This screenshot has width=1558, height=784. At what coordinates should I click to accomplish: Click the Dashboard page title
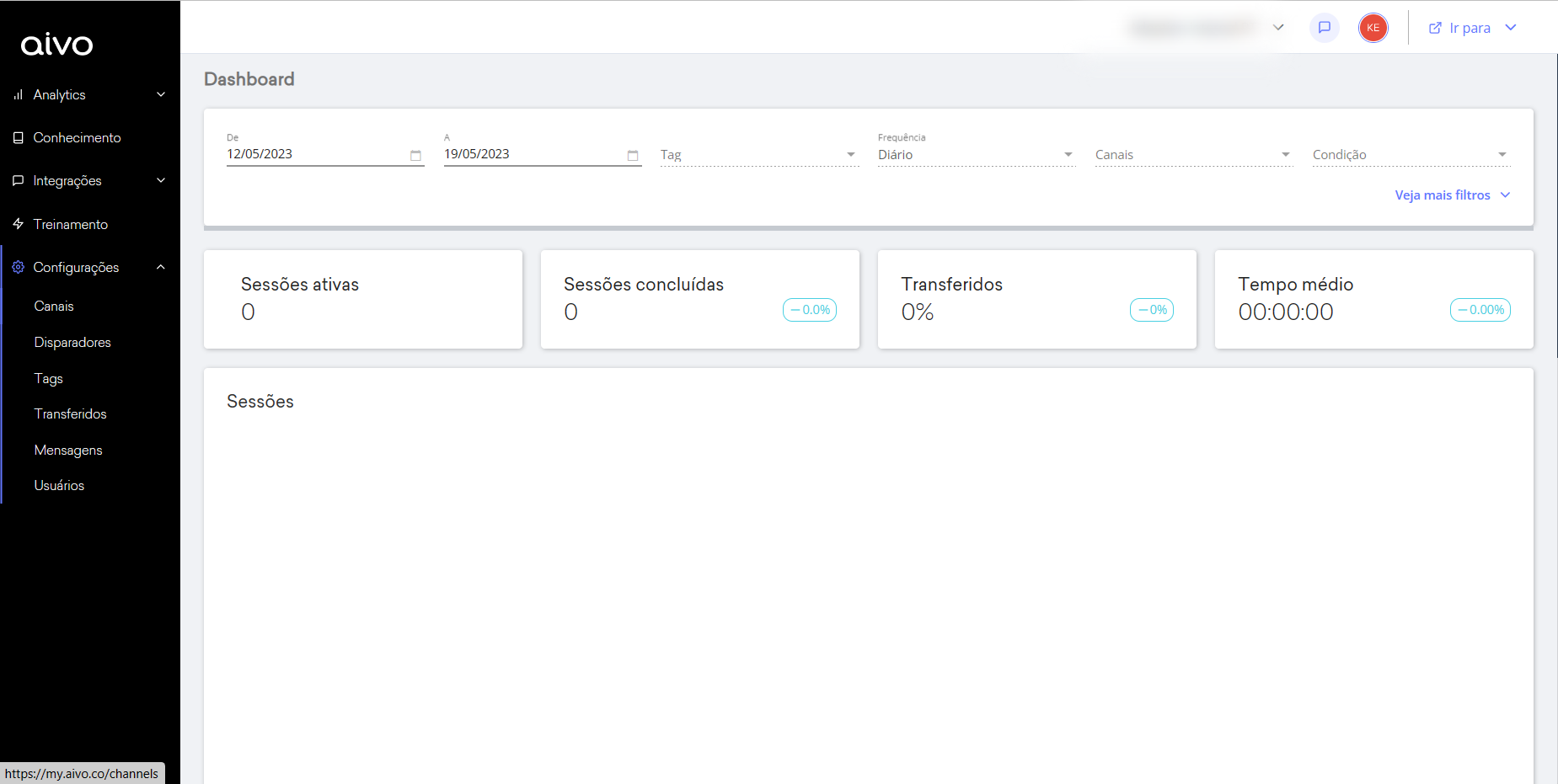click(249, 79)
